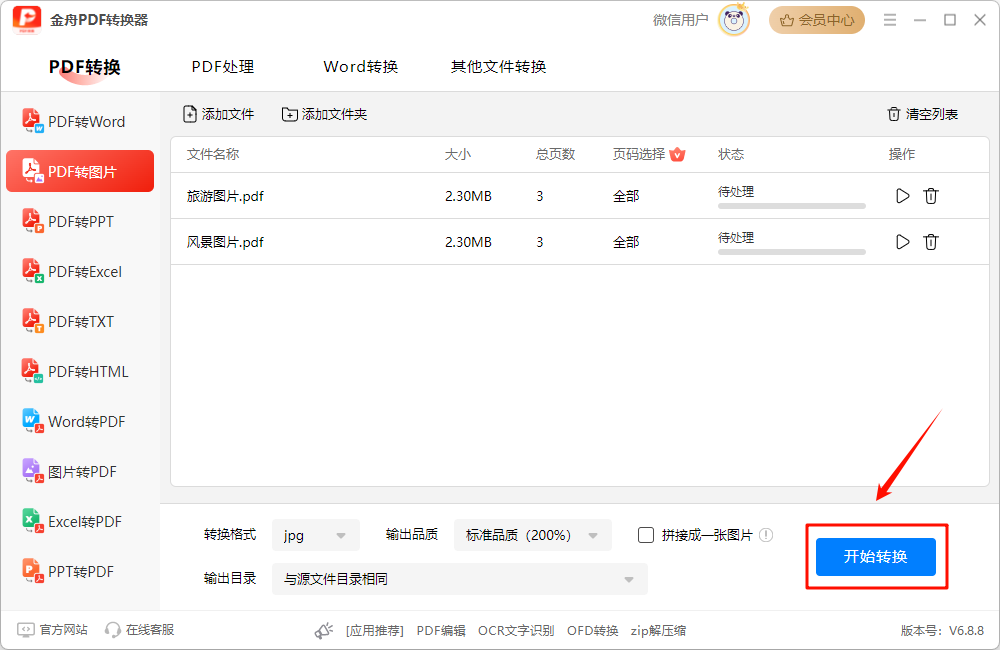Switch to the 其他文件转换 tab
Viewport: 1000px width, 650px height.
(x=498, y=66)
